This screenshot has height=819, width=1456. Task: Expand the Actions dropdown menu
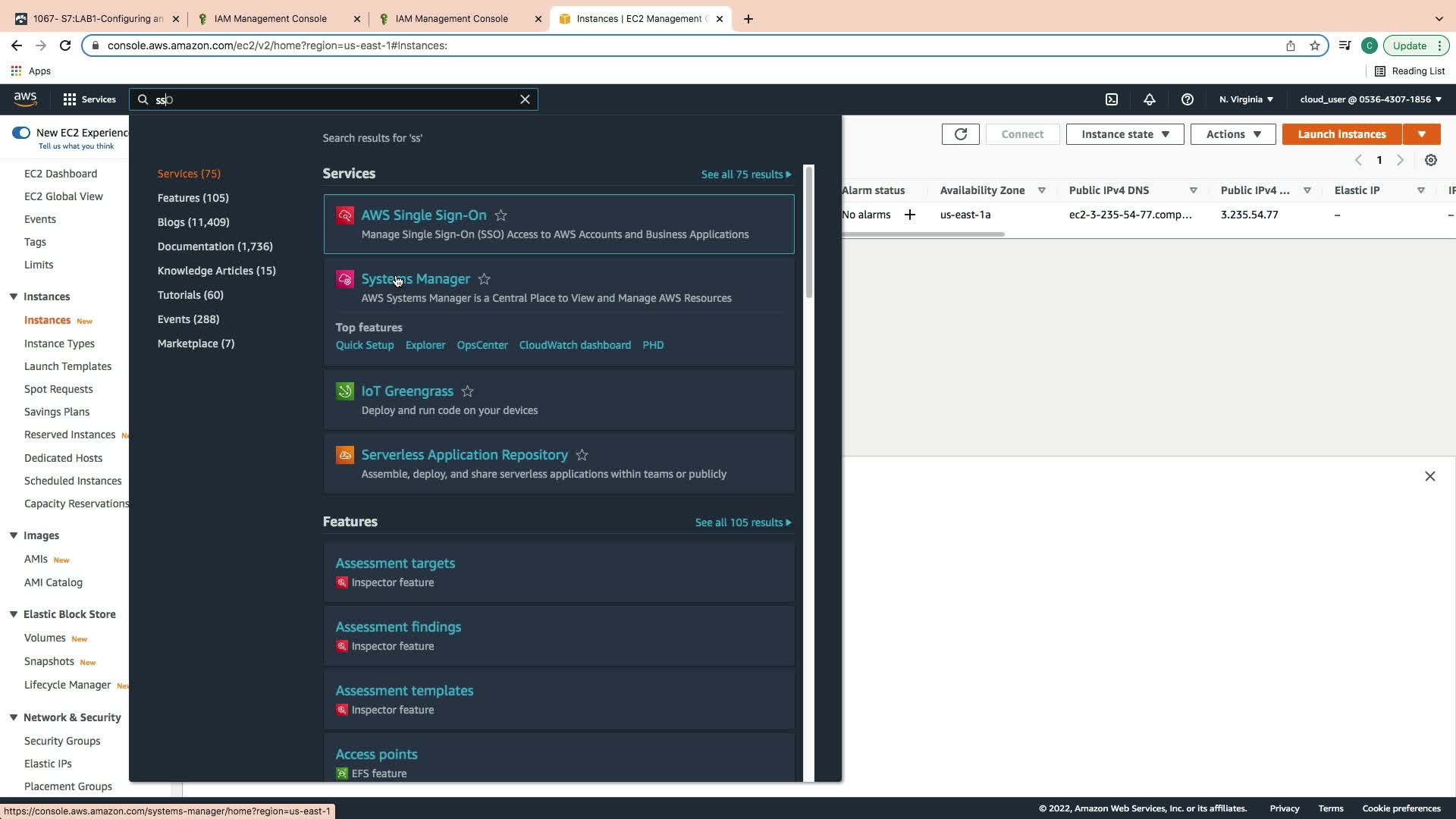click(1233, 134)
